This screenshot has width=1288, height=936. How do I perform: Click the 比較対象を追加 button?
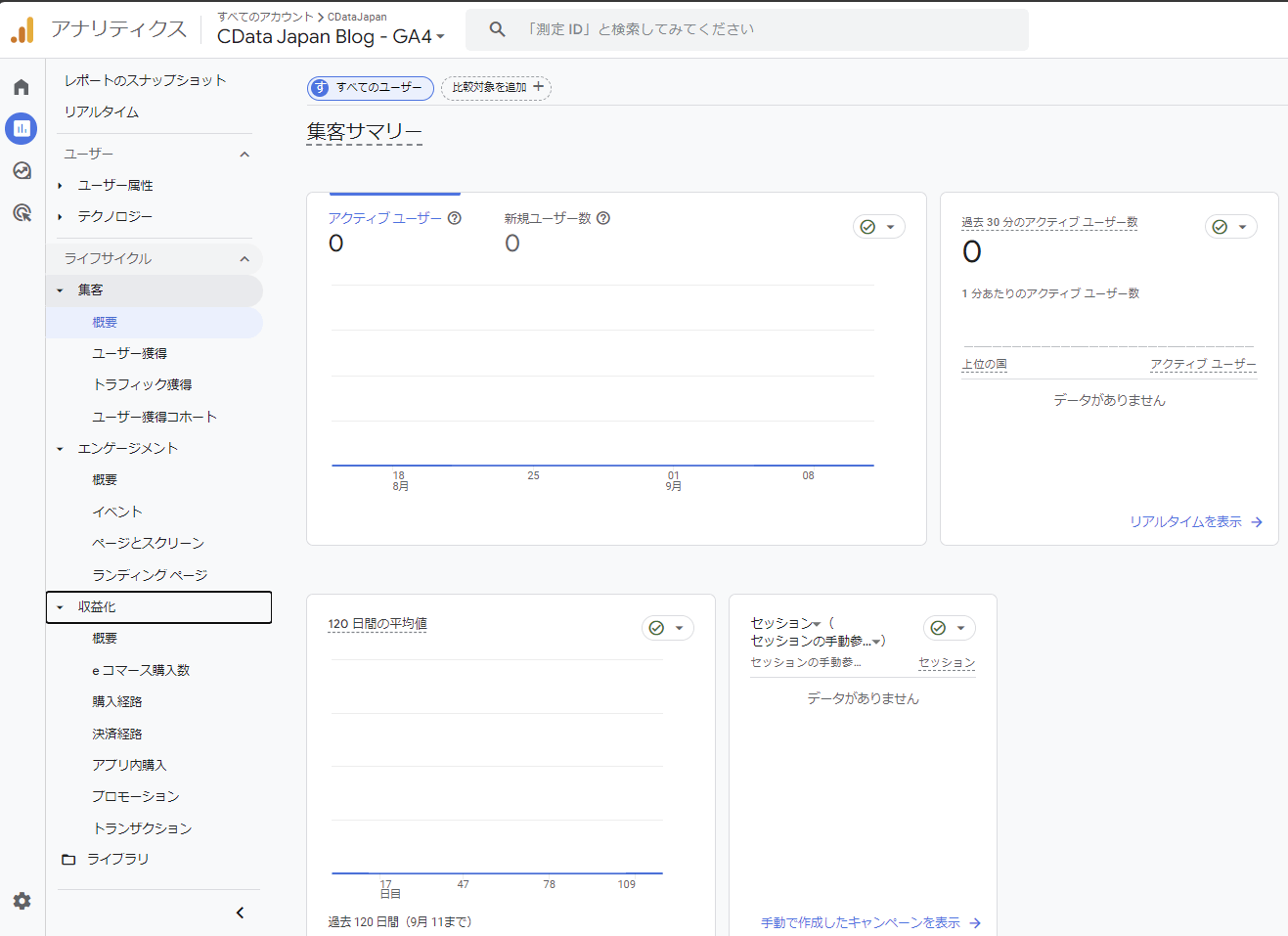click(496, 87)
